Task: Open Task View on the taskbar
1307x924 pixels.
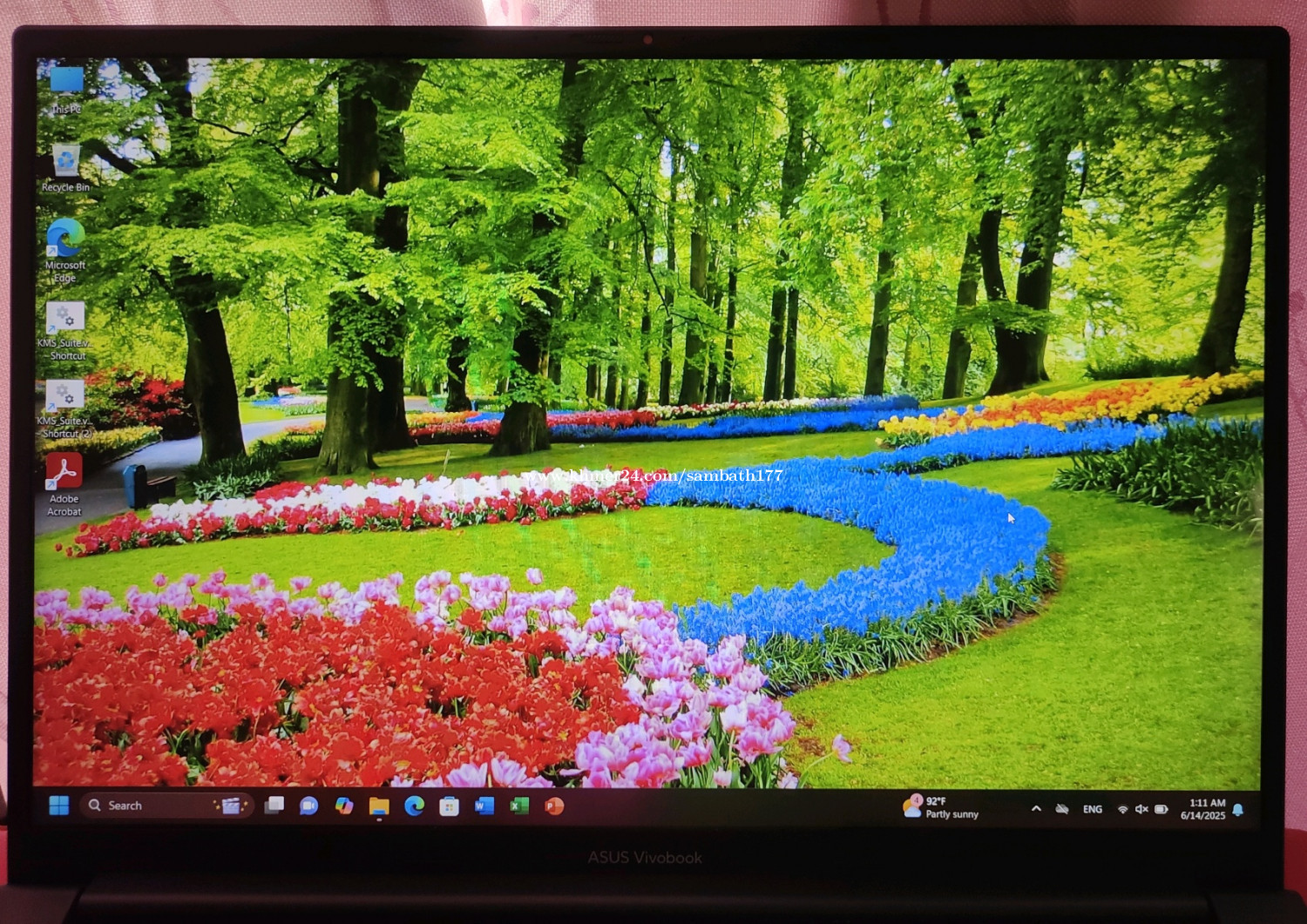Action: (274, 806)
